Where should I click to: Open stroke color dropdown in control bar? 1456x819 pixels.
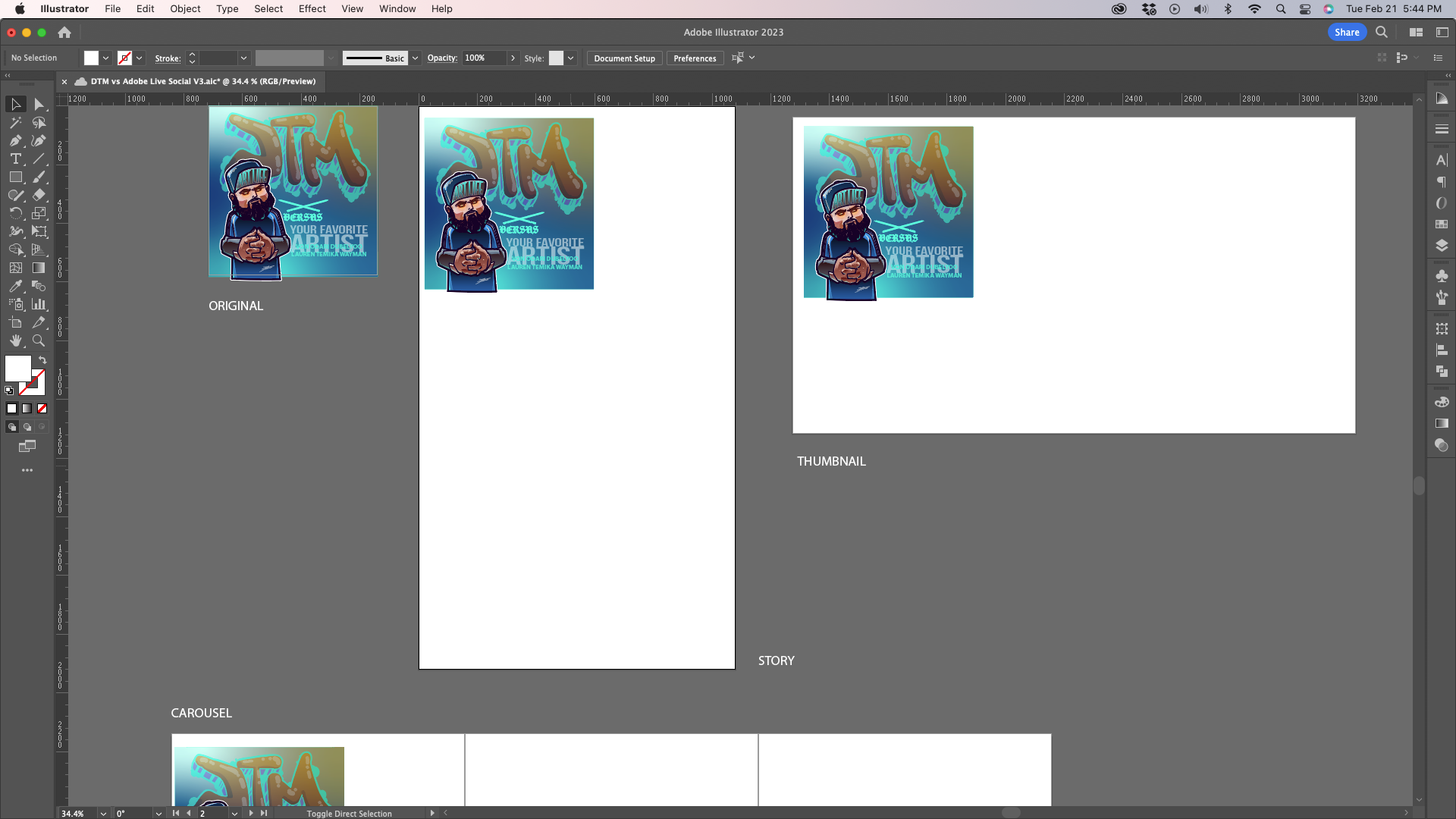click(x=139, y=58)
